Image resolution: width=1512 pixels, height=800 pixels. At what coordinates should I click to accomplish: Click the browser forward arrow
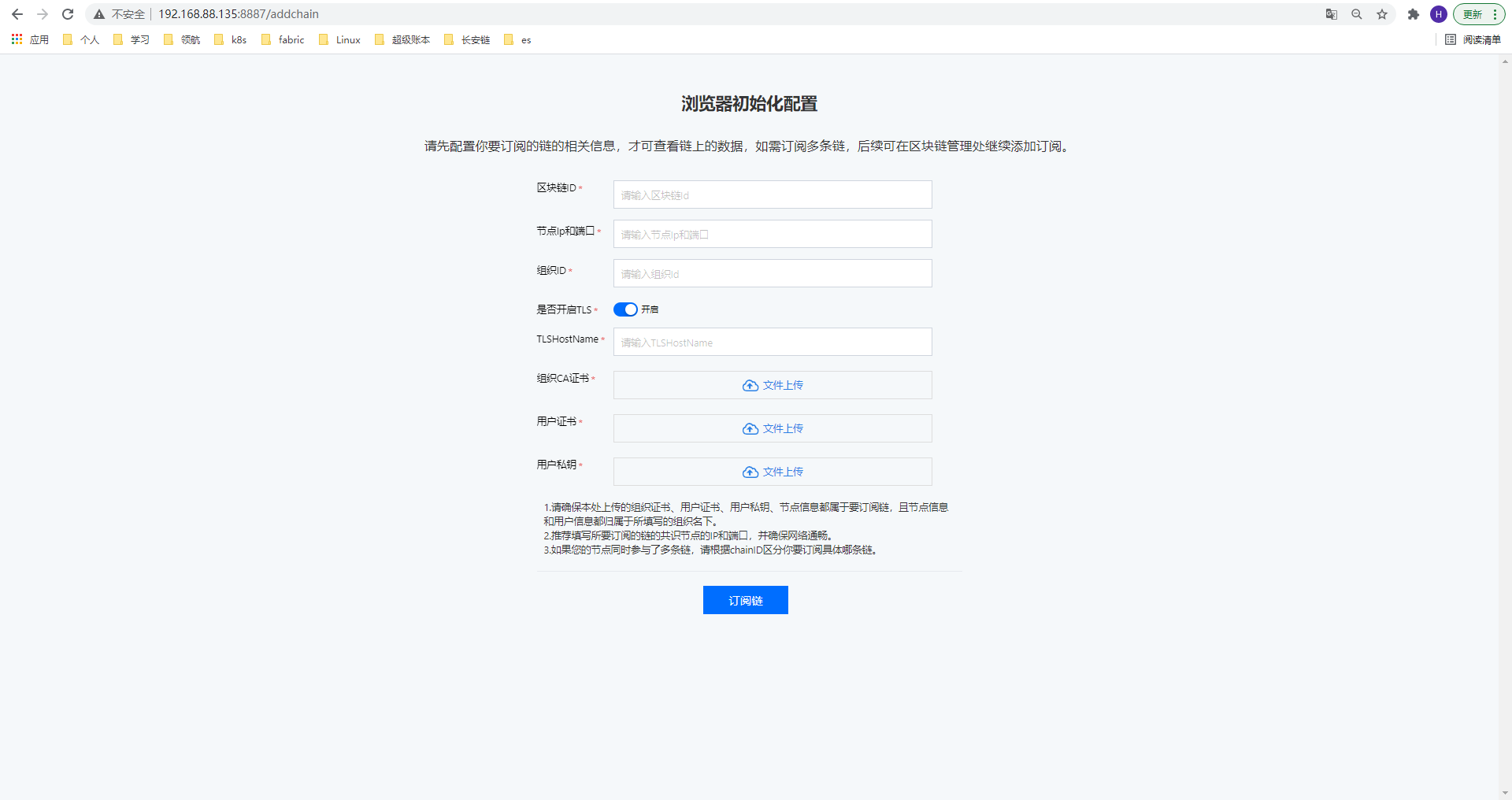pos(43,14)
